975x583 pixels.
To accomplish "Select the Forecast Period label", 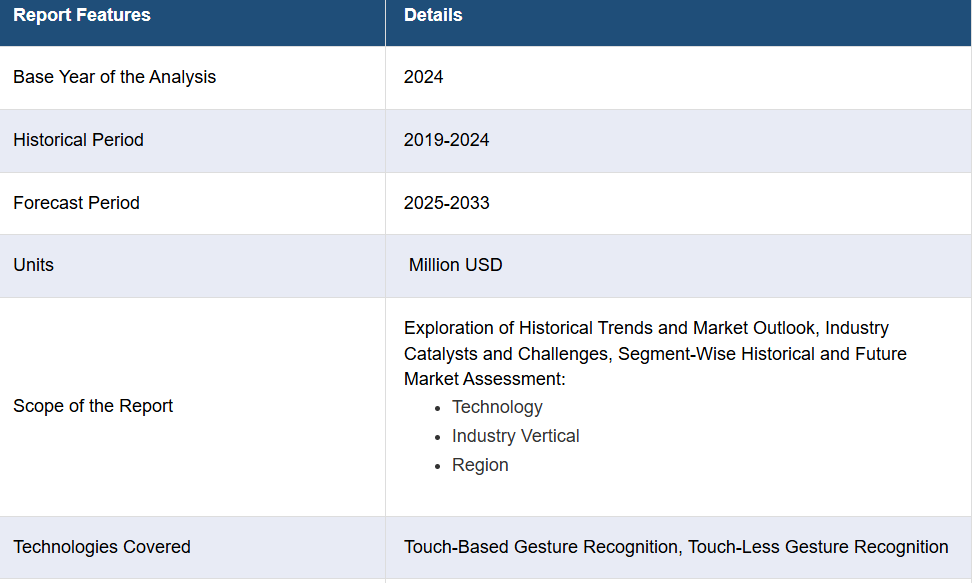I will pyautogui.click(x=76, y=203).
